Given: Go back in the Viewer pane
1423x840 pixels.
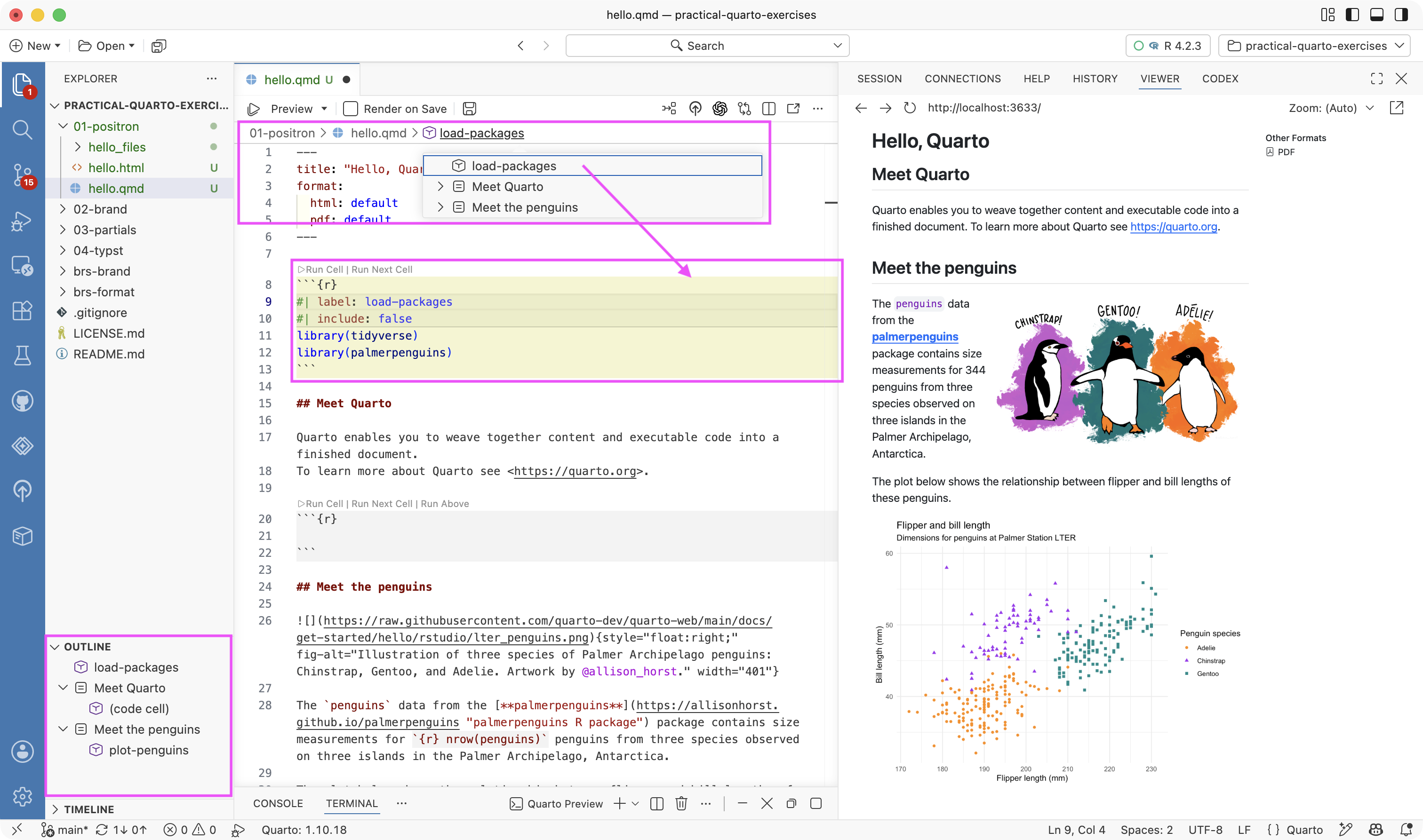Looking at the screenshot, I should [861, 108].
